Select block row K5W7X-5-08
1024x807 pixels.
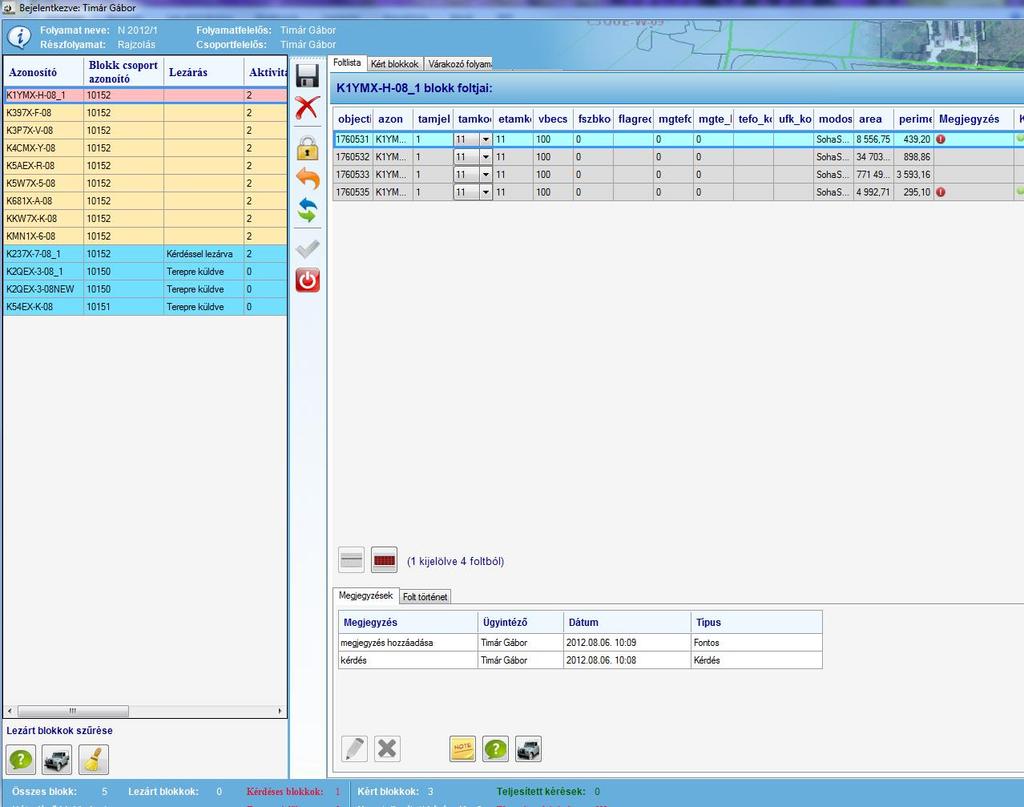pos(145,183)
